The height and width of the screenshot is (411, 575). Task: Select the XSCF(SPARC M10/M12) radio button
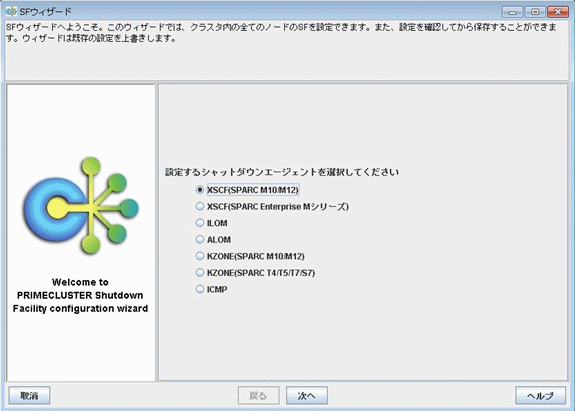point(199,190)
